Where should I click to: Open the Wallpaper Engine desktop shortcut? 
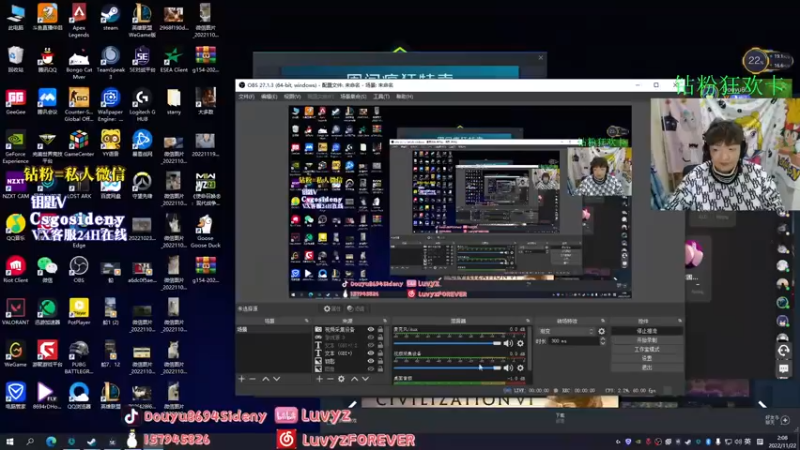pyautogui.click(x=110, y=104)
